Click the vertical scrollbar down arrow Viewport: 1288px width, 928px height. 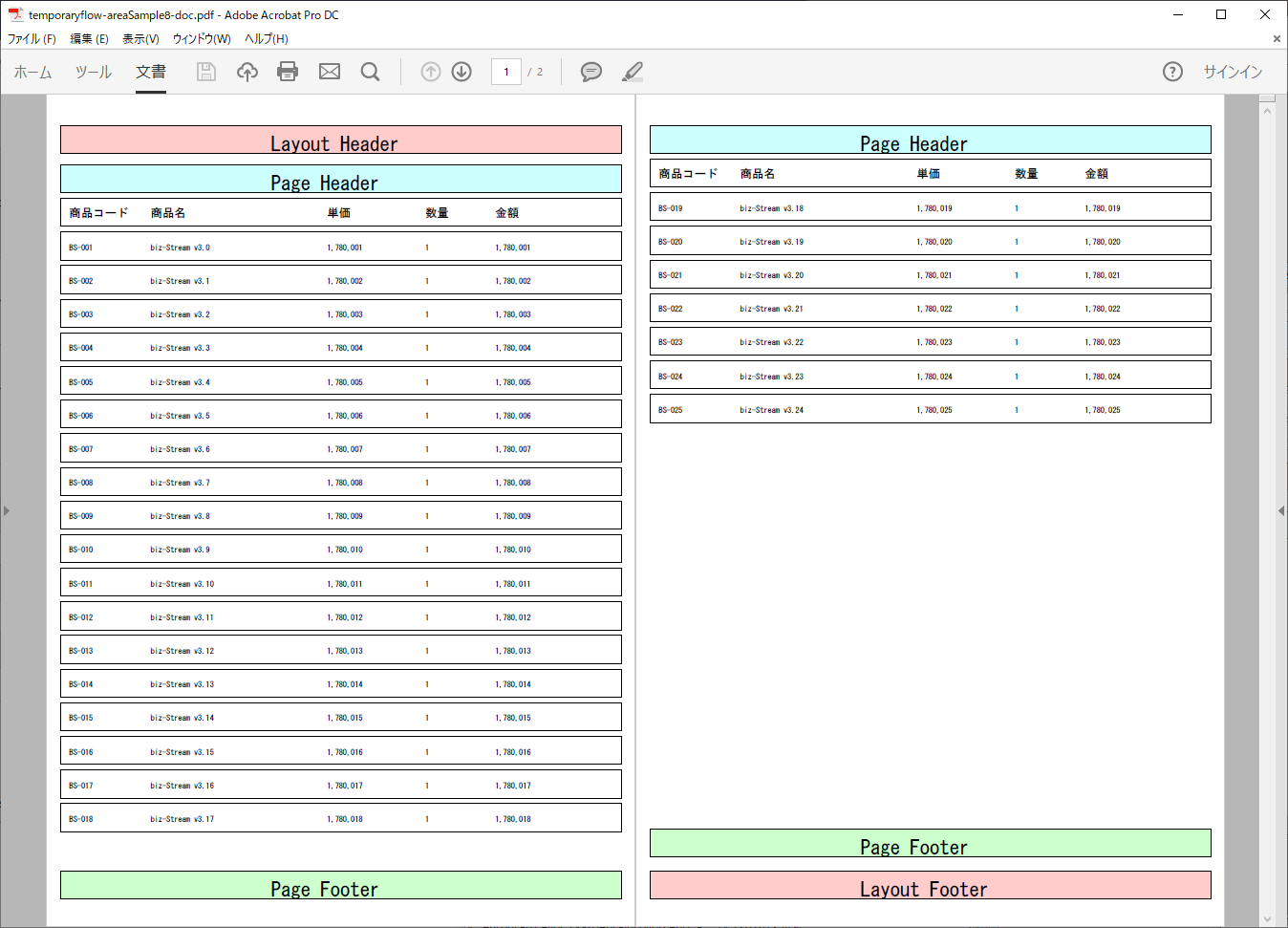[x=1268, y=919]
